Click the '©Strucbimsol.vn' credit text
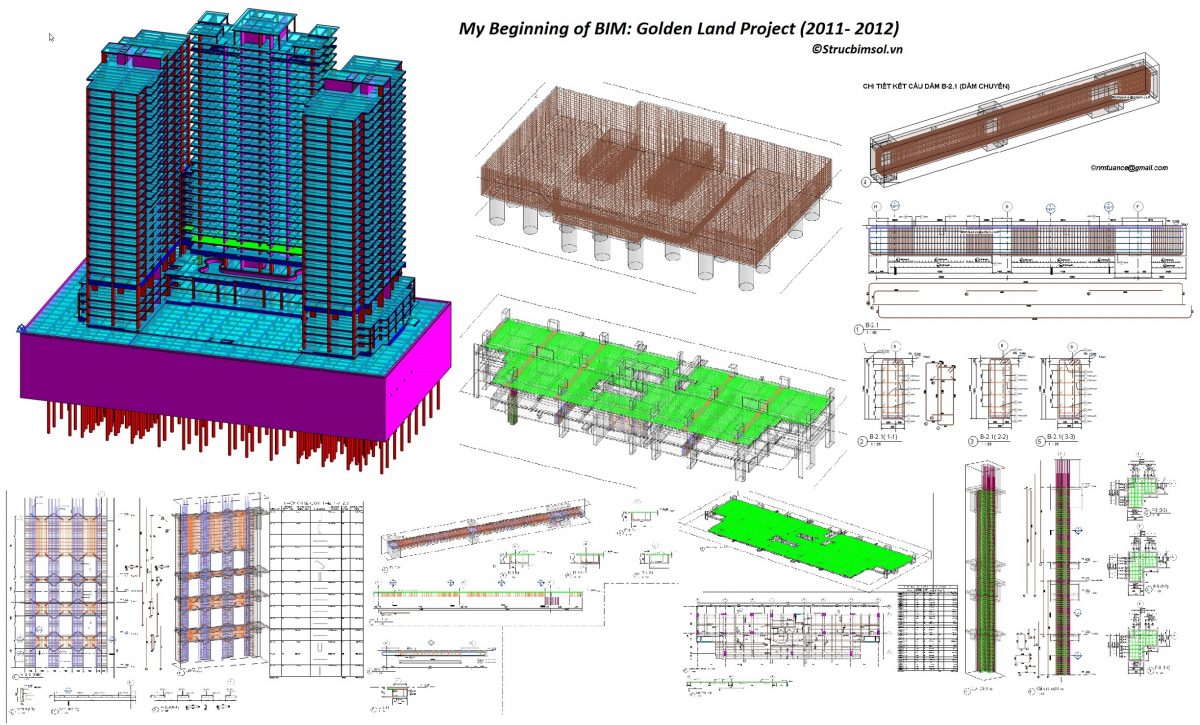 pos(858,49)
